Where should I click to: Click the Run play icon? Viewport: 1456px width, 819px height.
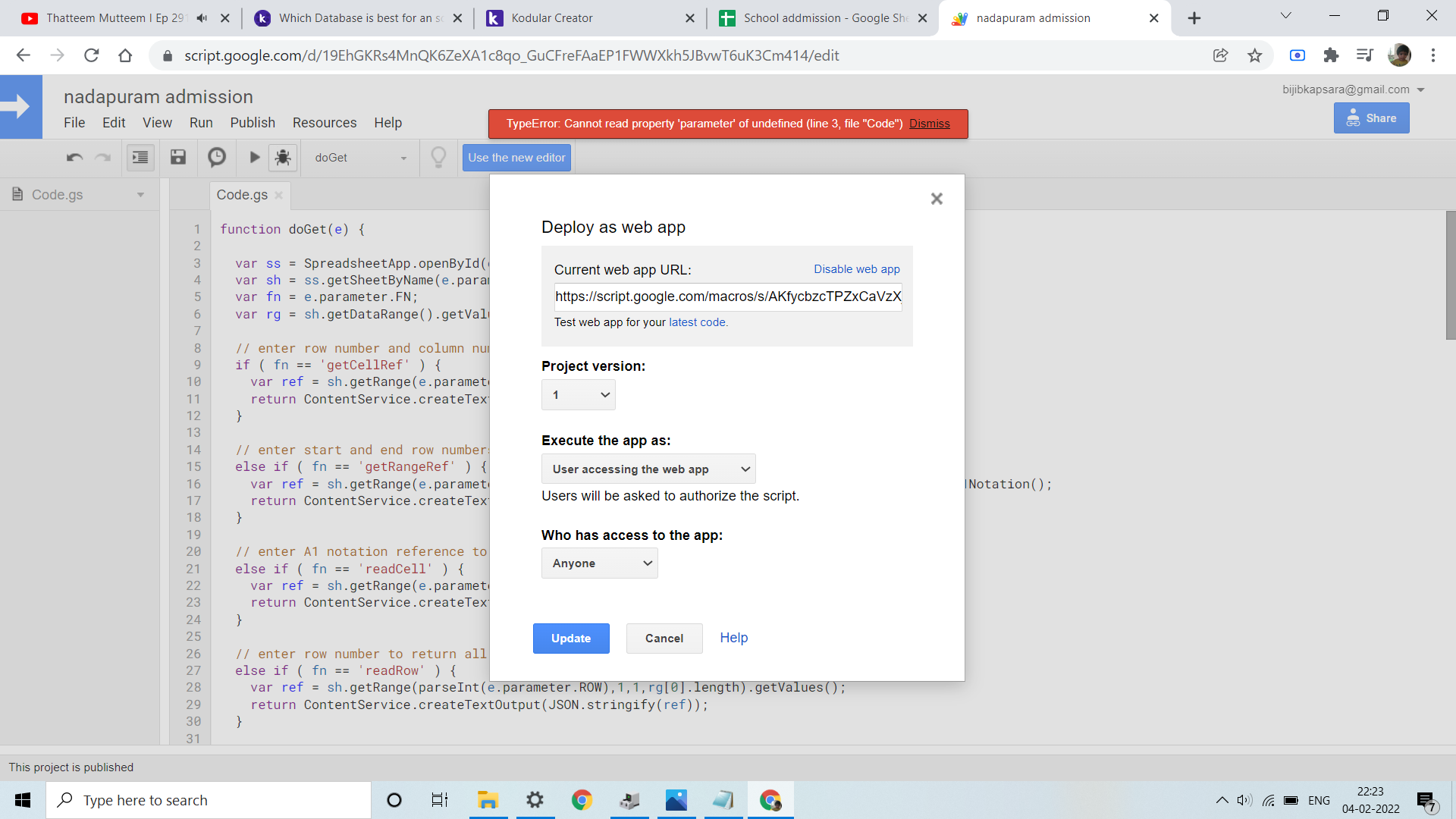coord(255,157)
